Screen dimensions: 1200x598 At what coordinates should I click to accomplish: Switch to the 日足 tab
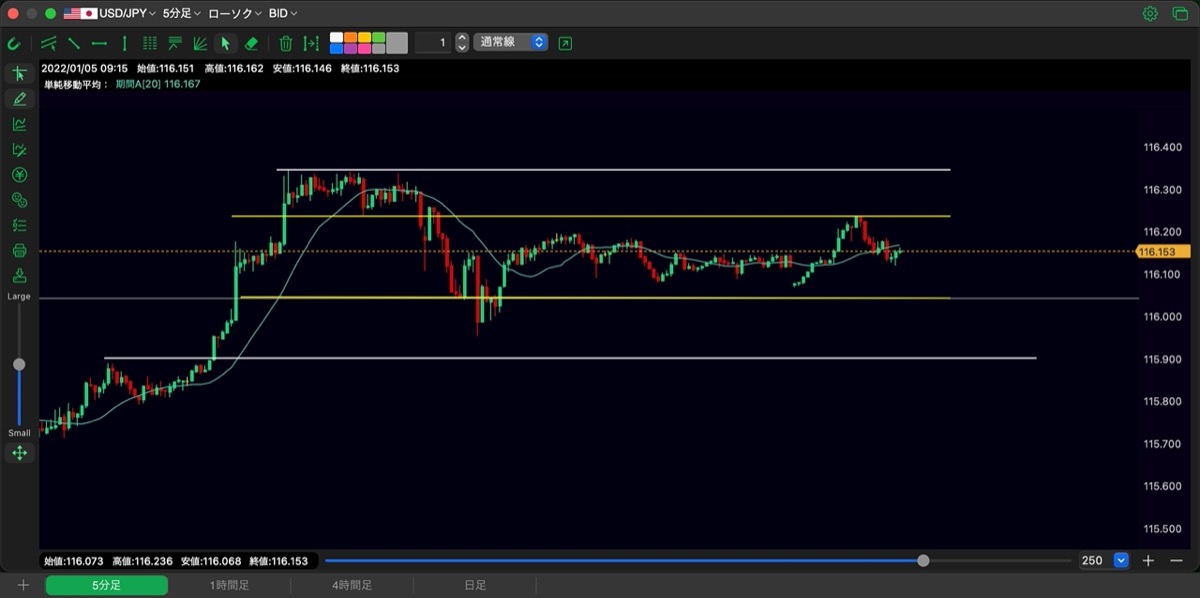(475, 585)
